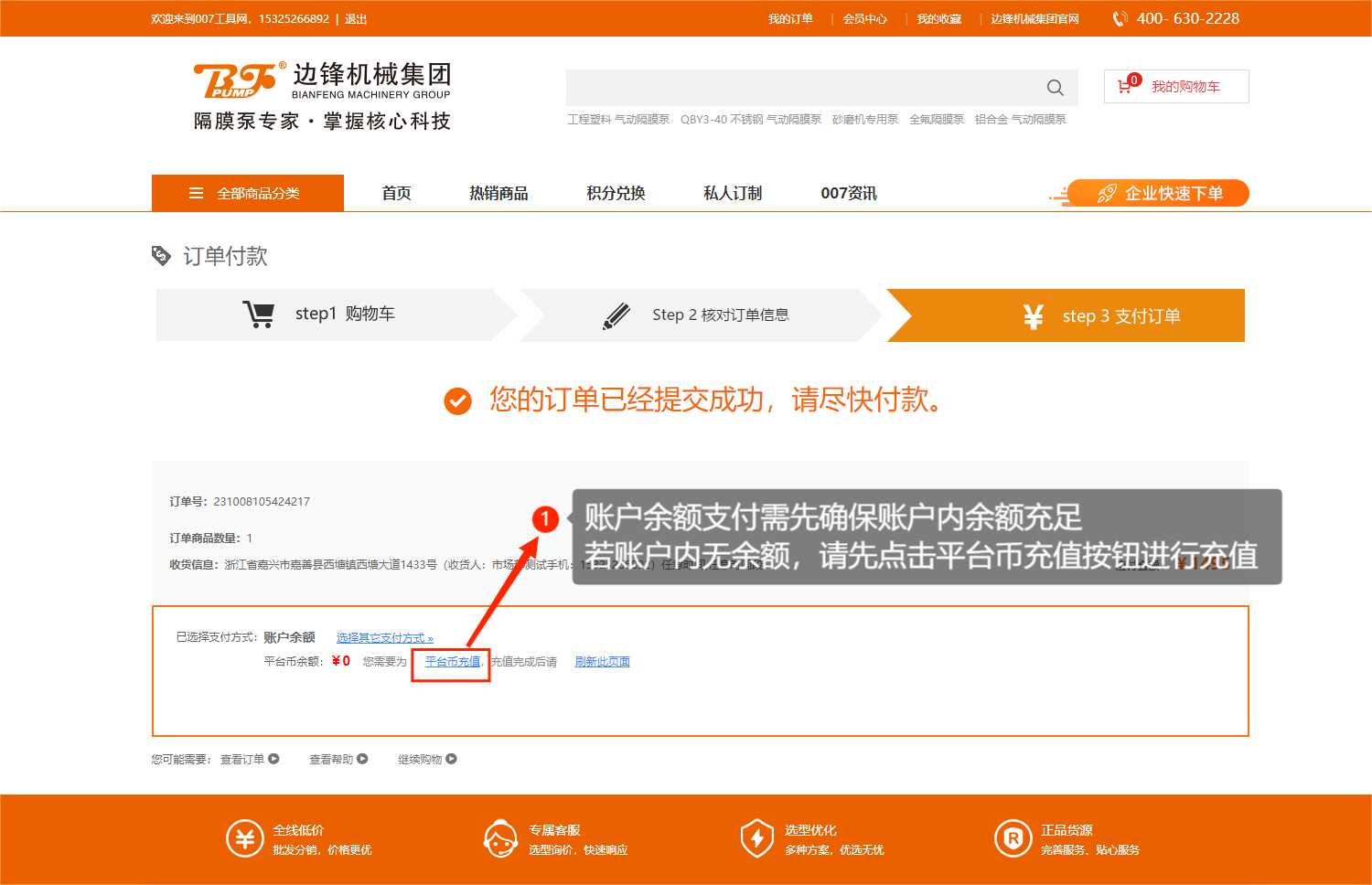Click the rocket icon on 企业快速下单
Viewport: 1372px width, 885px height.
(1107, 193)
